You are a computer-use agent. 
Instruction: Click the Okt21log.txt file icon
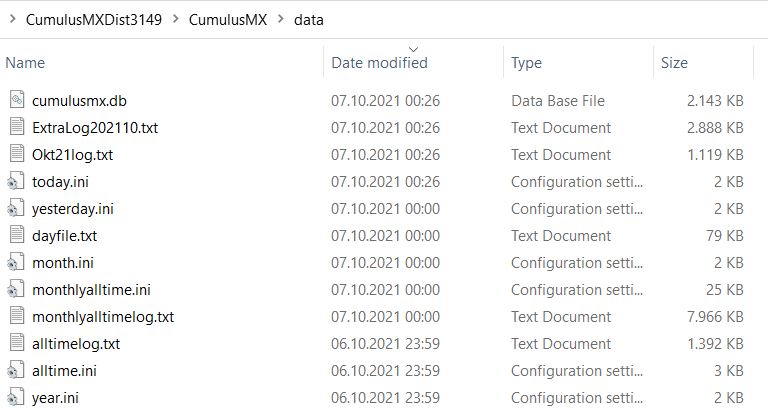(x=16, y=155)
